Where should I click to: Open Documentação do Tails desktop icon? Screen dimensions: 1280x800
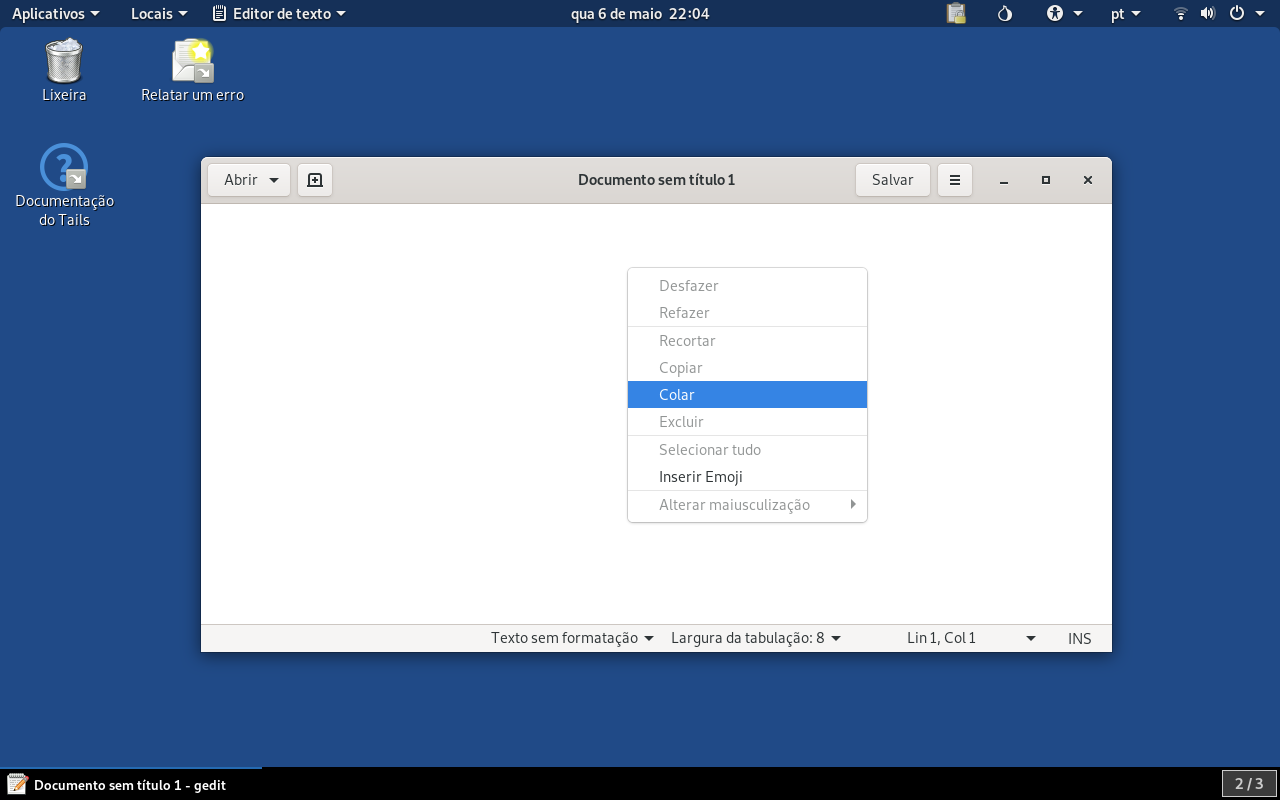[64, 167]
